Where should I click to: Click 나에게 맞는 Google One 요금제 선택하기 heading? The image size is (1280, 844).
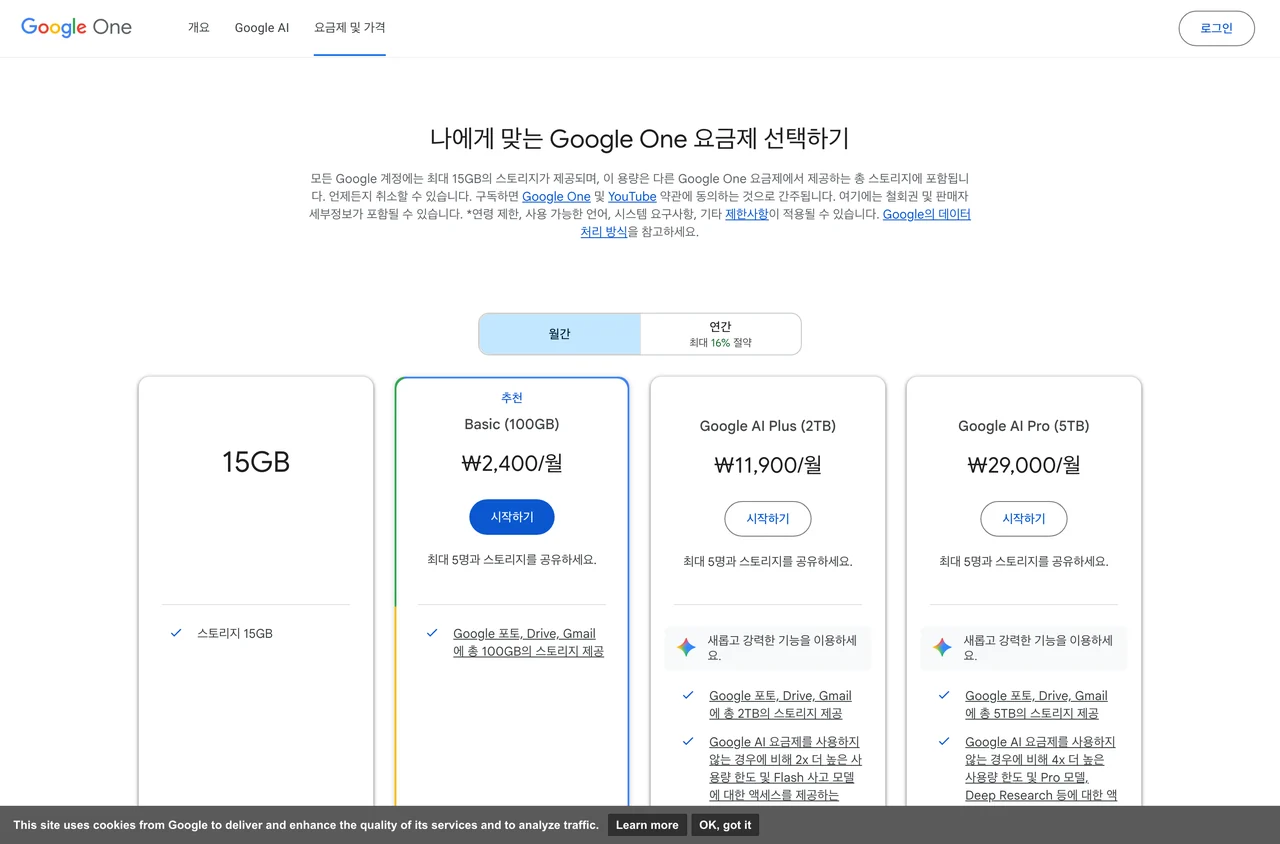tap(640, 138)
